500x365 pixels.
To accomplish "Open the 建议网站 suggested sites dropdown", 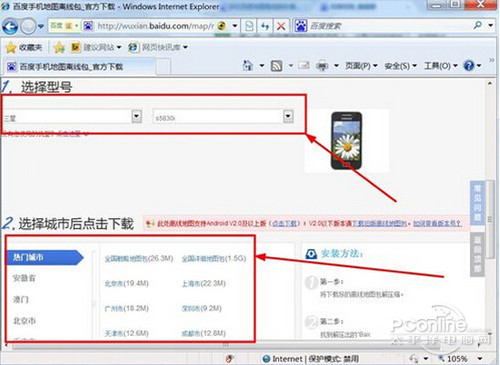I will click(x=96, y=47).
